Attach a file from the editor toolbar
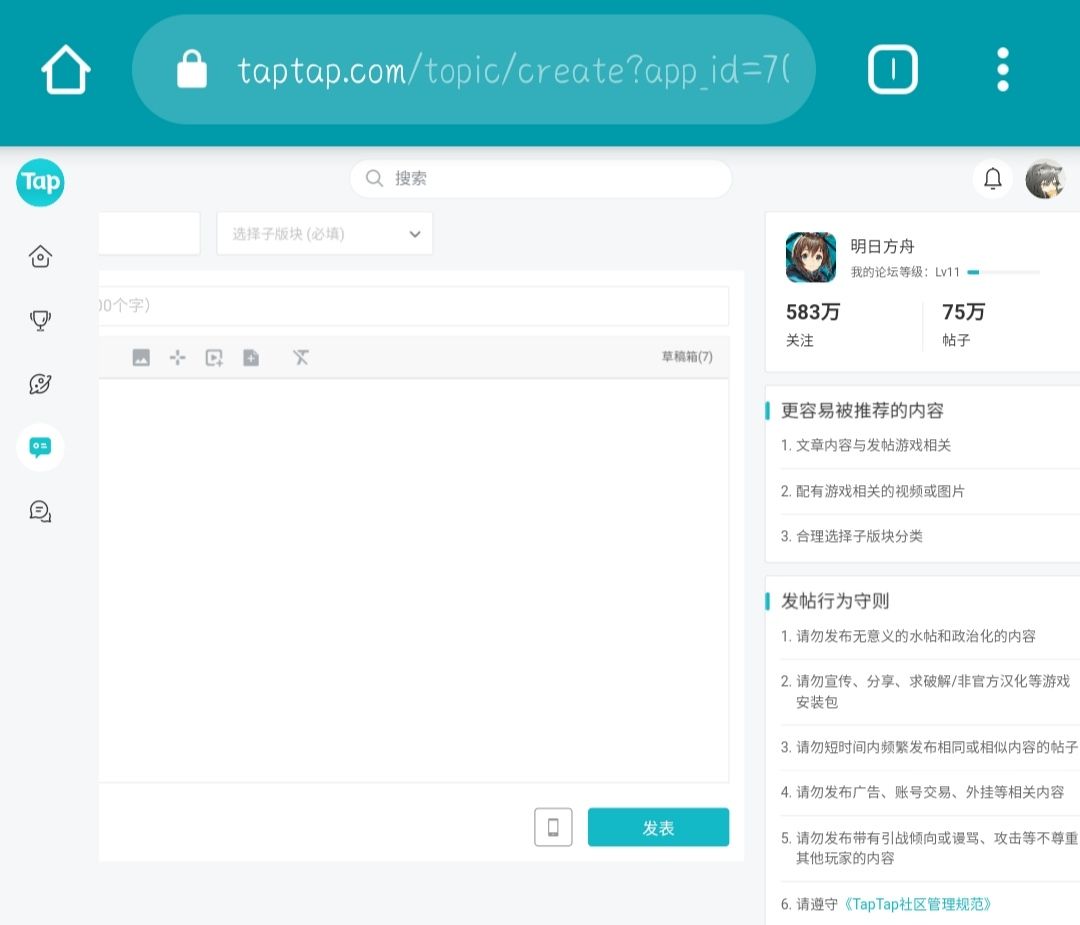Viewport: 1080px width, 925px height. (x=249, y=356)
